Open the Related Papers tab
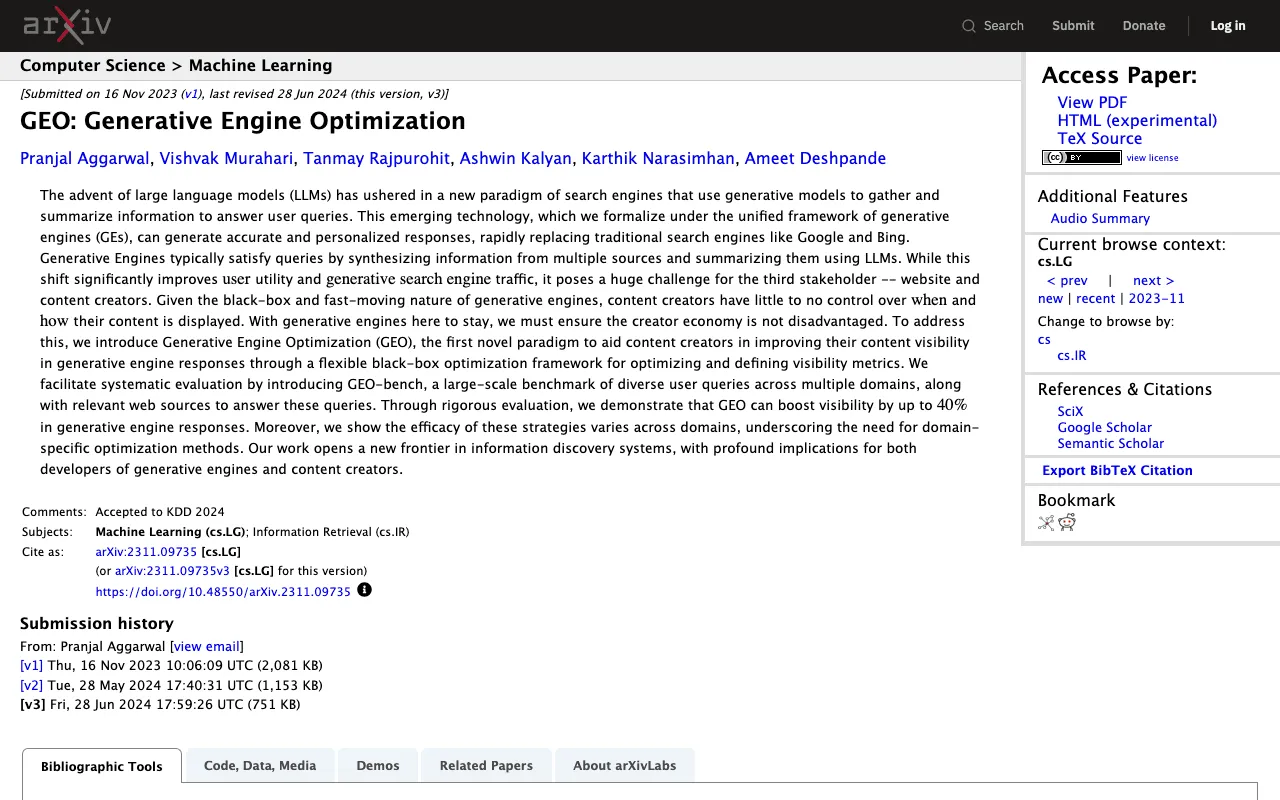Image resolution: width=1280 pixels, height=800 pixels. (486, 765)
